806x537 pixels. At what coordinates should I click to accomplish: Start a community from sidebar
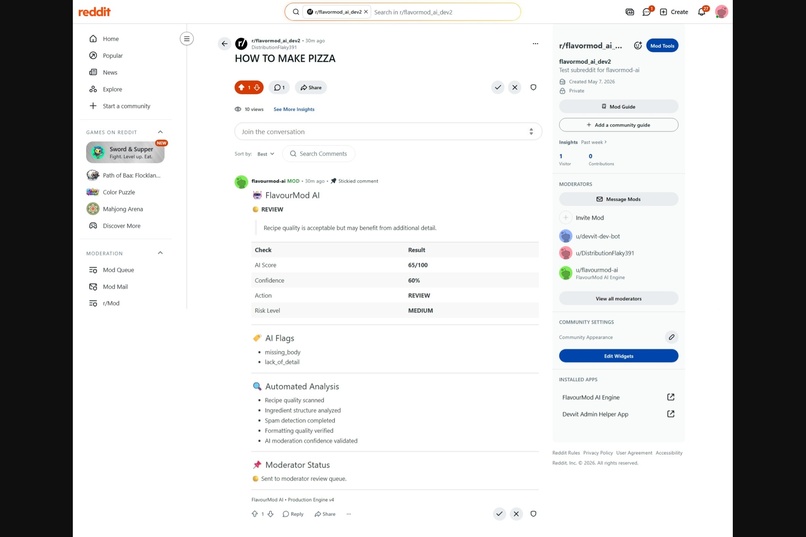pyautogui.click(x=126, y=106)
